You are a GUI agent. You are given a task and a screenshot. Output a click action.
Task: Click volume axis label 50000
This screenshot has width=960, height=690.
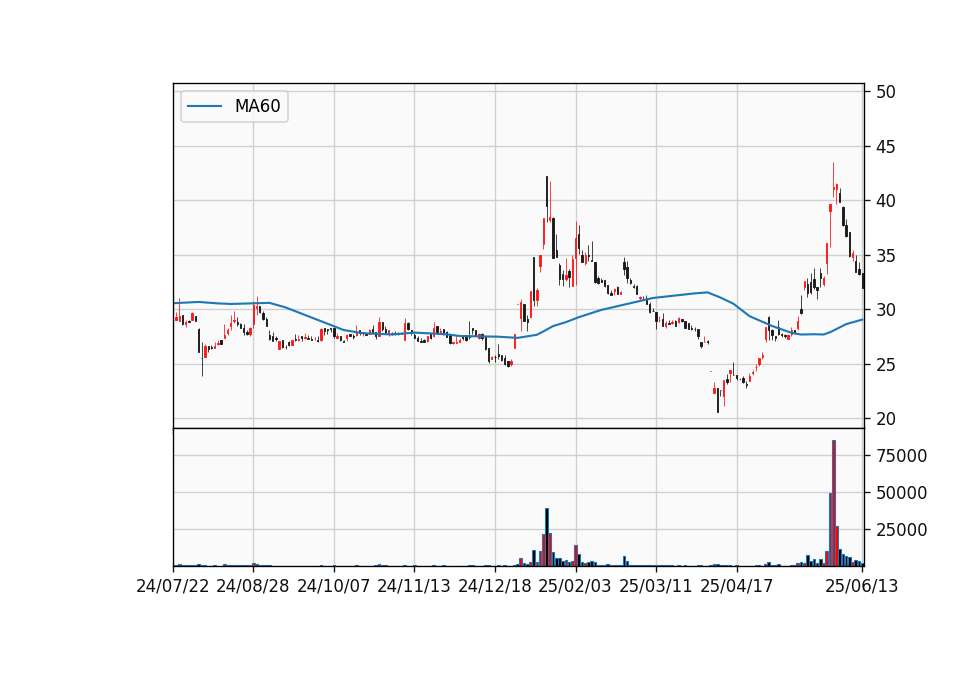pos(901,493)
